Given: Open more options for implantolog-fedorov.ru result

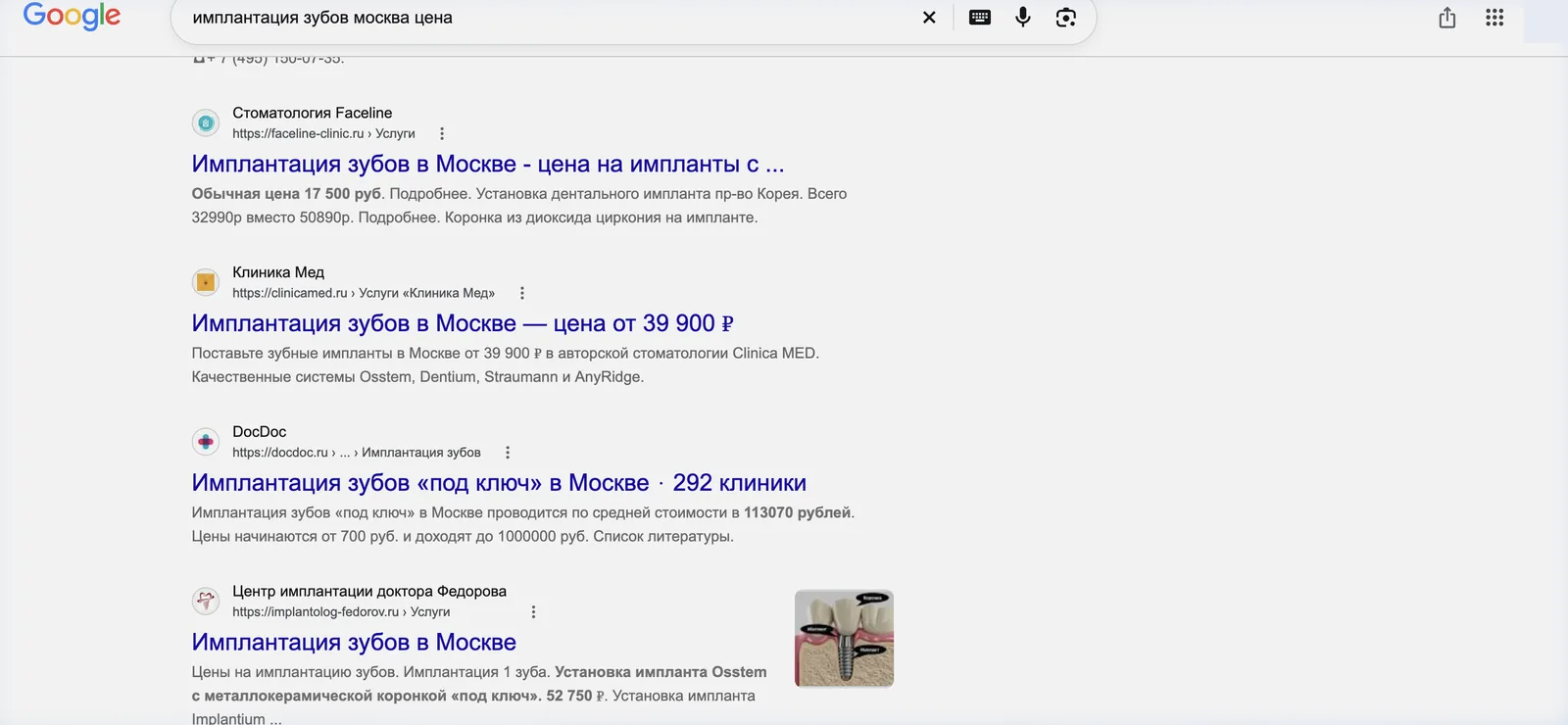Looking at the screenshot, I should [x=533, y=612].
